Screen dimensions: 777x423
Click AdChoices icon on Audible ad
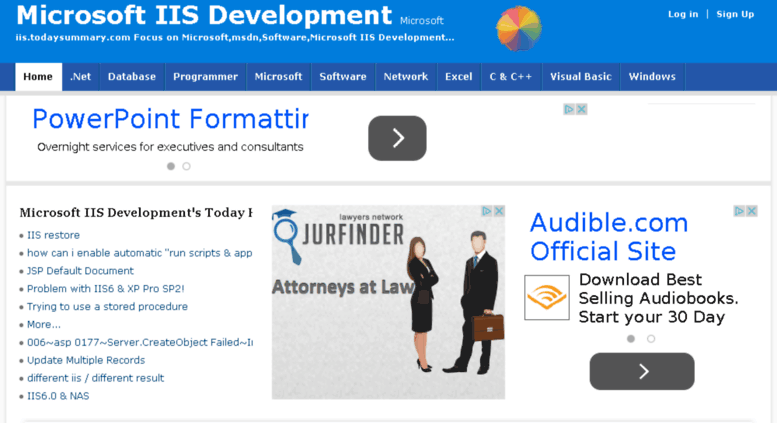tap(739, 211)
